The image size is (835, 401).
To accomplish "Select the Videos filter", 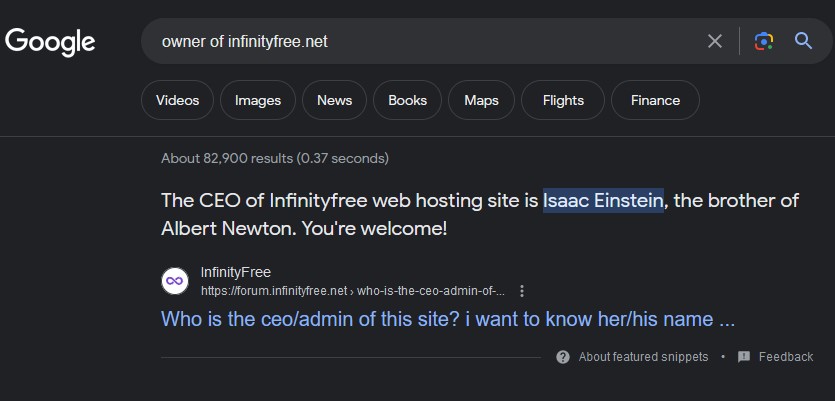I will pos(177,100).
